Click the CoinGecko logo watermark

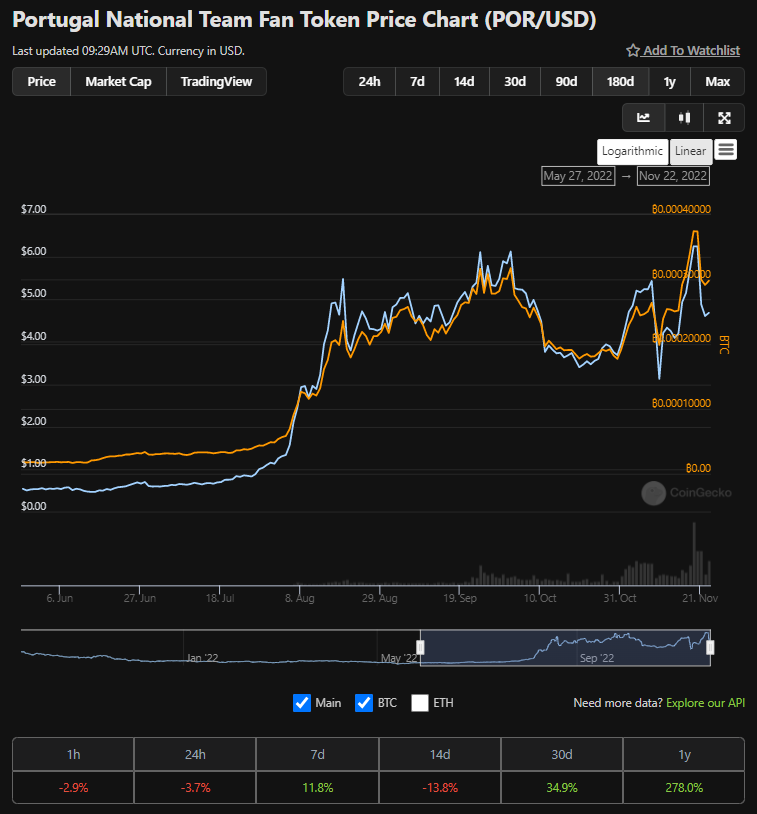point(686,493)
